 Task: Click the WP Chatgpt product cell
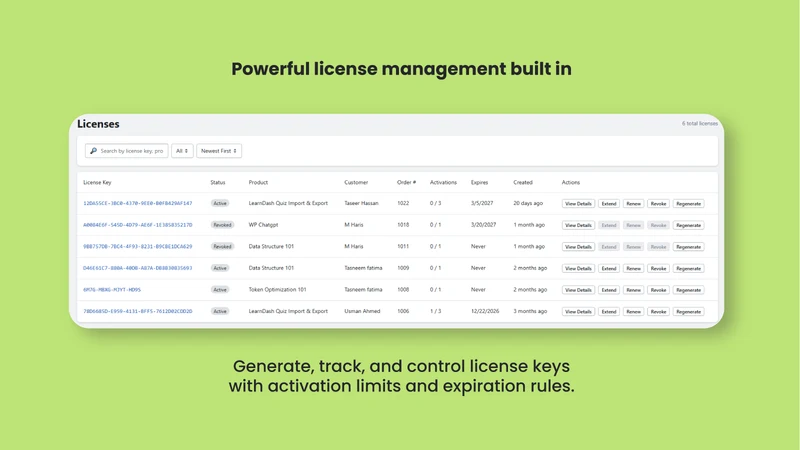tap(263, 224)
